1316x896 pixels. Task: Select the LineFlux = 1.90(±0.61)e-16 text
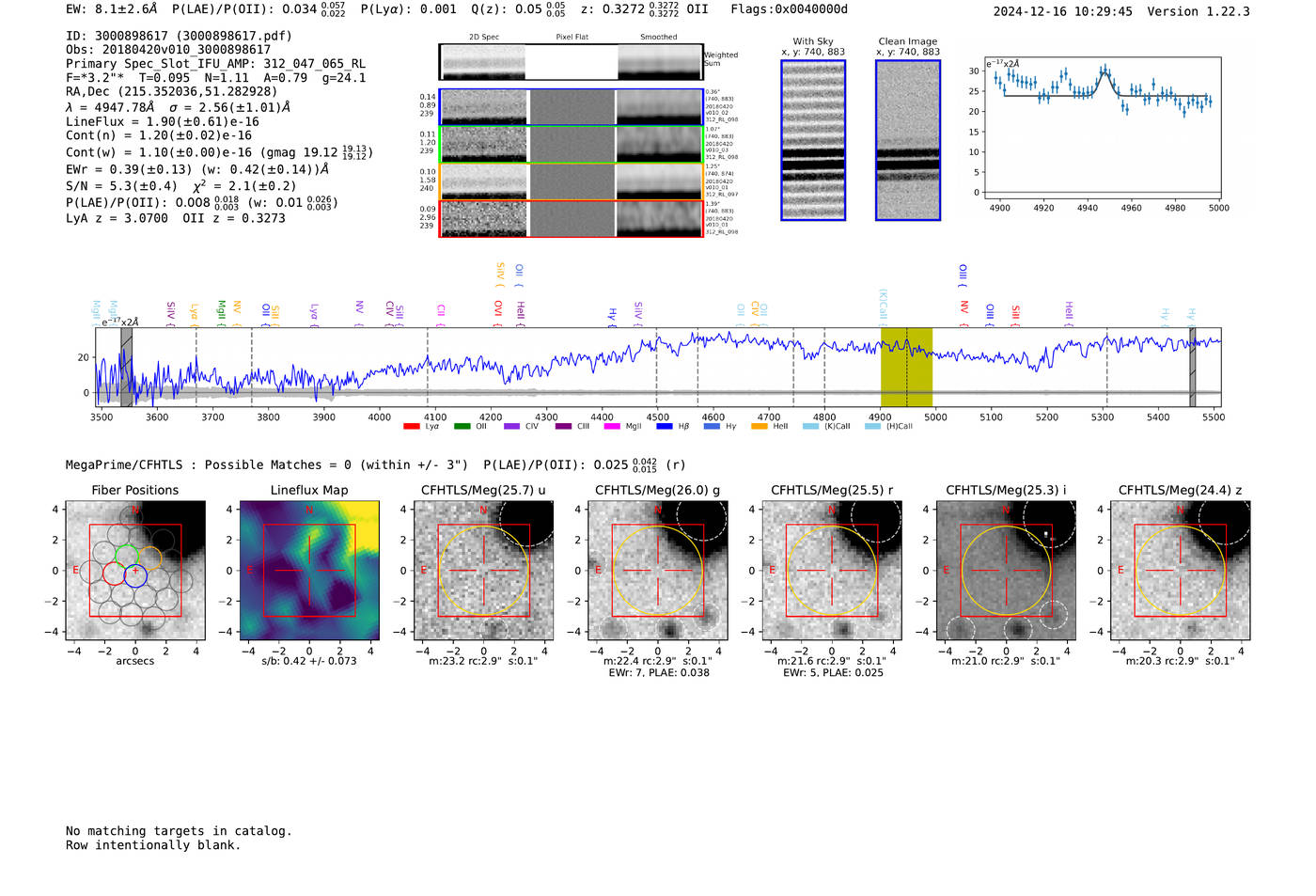click(x=163, y=121)
